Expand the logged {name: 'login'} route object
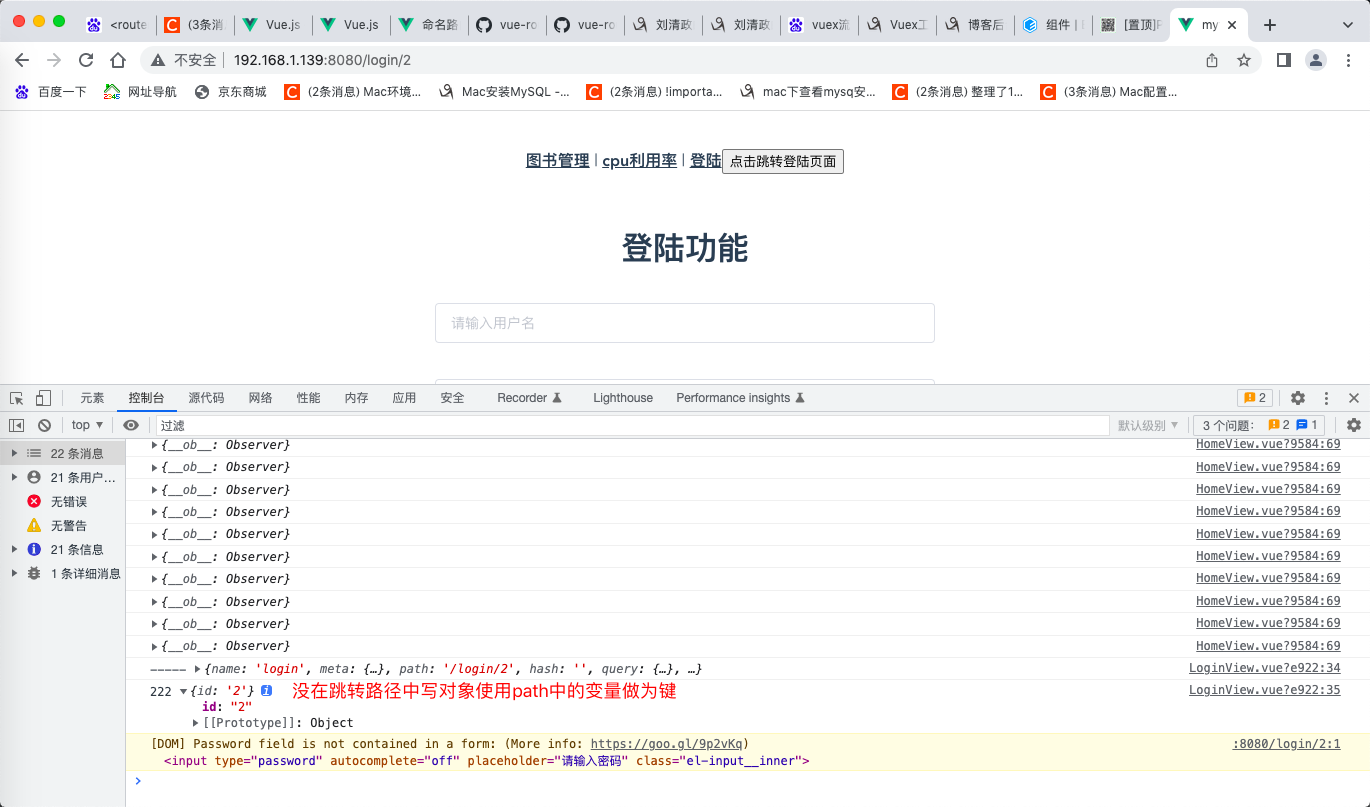Image resolution: width=1370 pixels, height=807 pixels. pyautogui.click(x=197, y=669)
